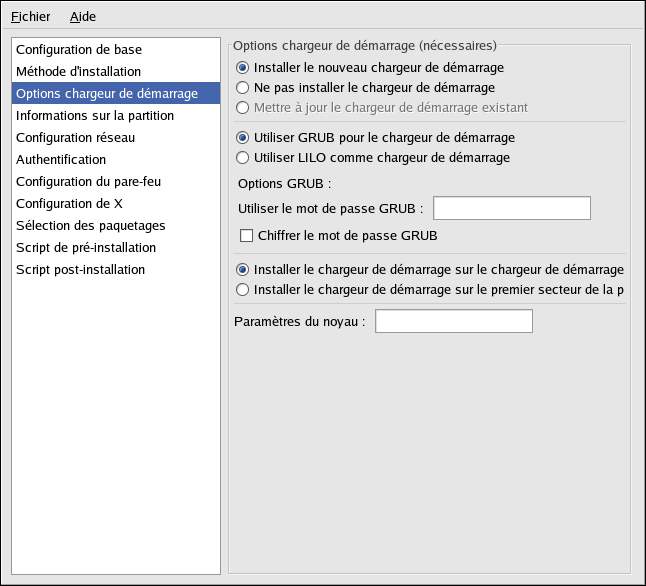Select Authentification in the list
Image resolution: width=646 pixels, height=586 pixels.
[x=116, y=159]
